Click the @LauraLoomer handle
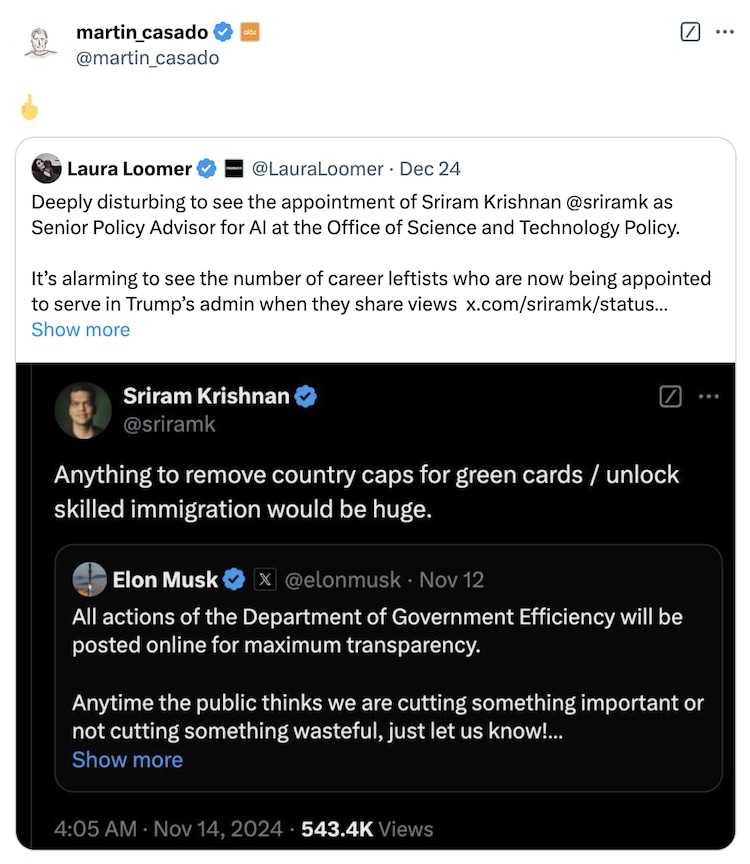 (316, 168)
